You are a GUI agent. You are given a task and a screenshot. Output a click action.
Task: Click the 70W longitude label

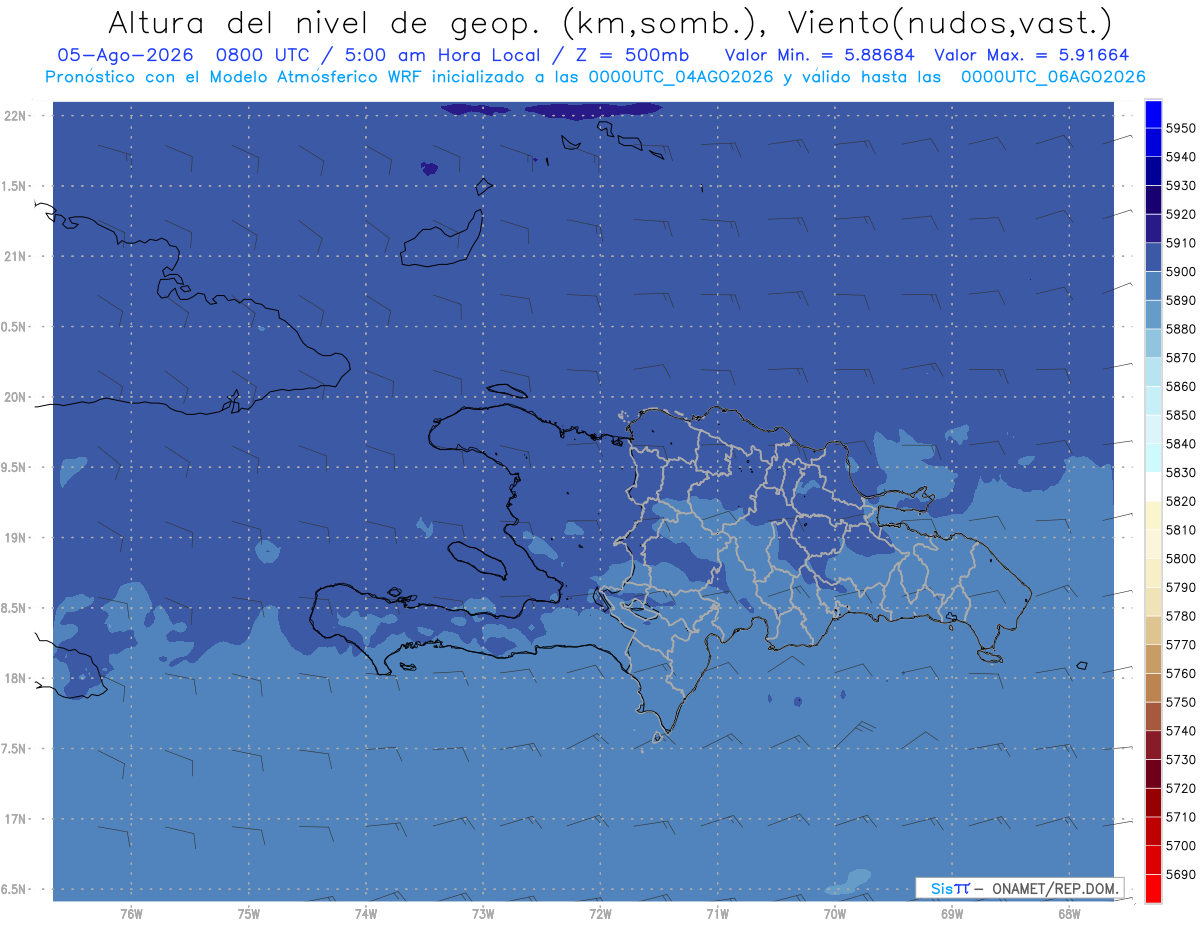835,913
